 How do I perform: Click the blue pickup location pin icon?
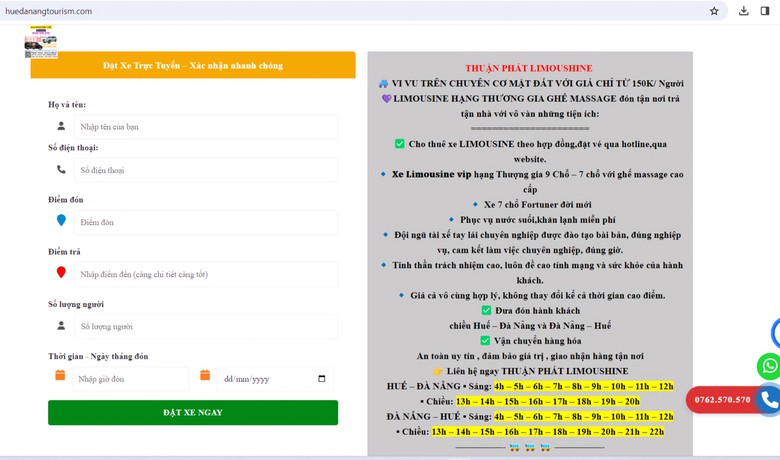[x=61, y=221]
